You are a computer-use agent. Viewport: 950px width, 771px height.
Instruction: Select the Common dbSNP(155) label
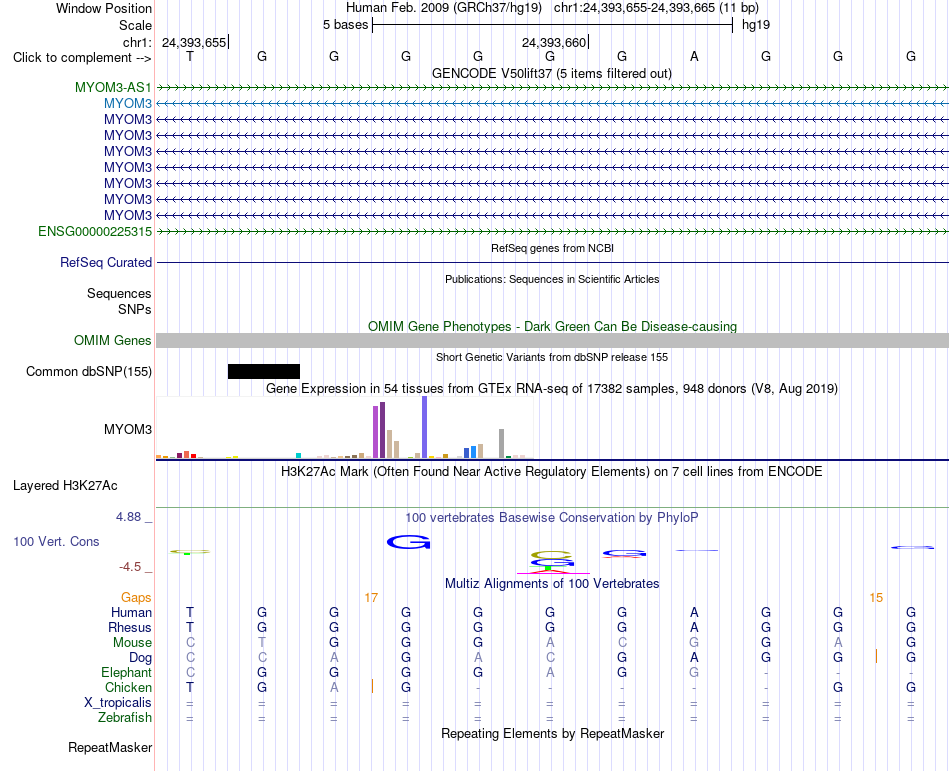(x=89, y=371)
